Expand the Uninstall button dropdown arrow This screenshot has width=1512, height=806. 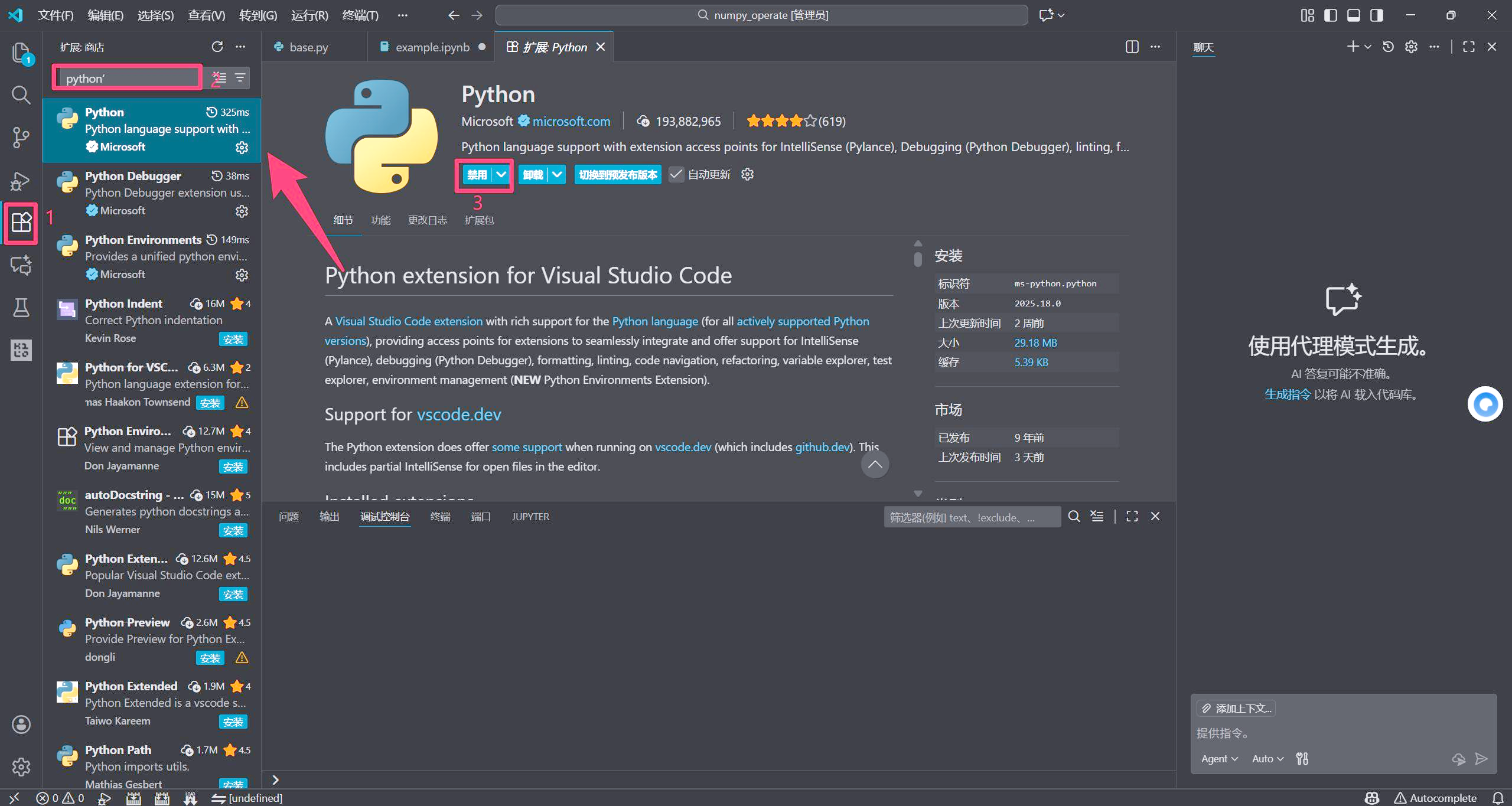click(x=557, y=174)
